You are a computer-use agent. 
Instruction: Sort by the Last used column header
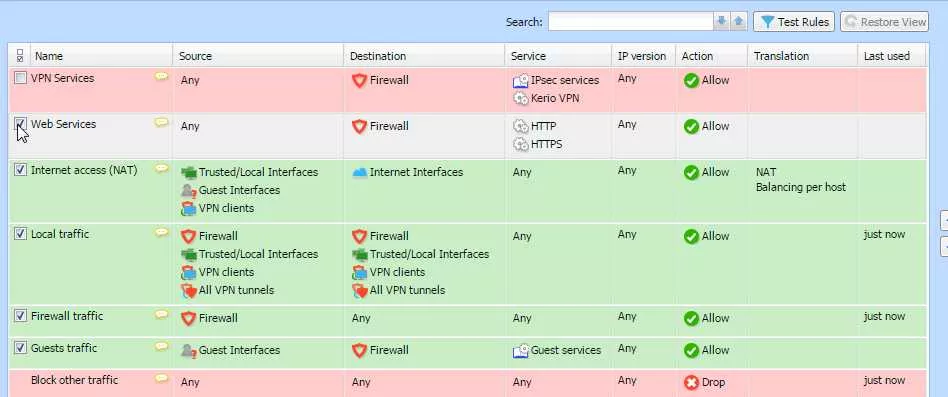coord(892,56)
